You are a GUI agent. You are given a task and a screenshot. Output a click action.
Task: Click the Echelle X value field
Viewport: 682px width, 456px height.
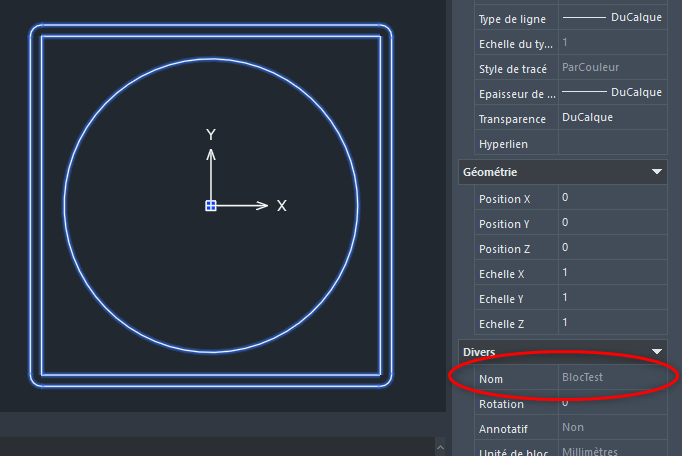click(x=611, y=273)
